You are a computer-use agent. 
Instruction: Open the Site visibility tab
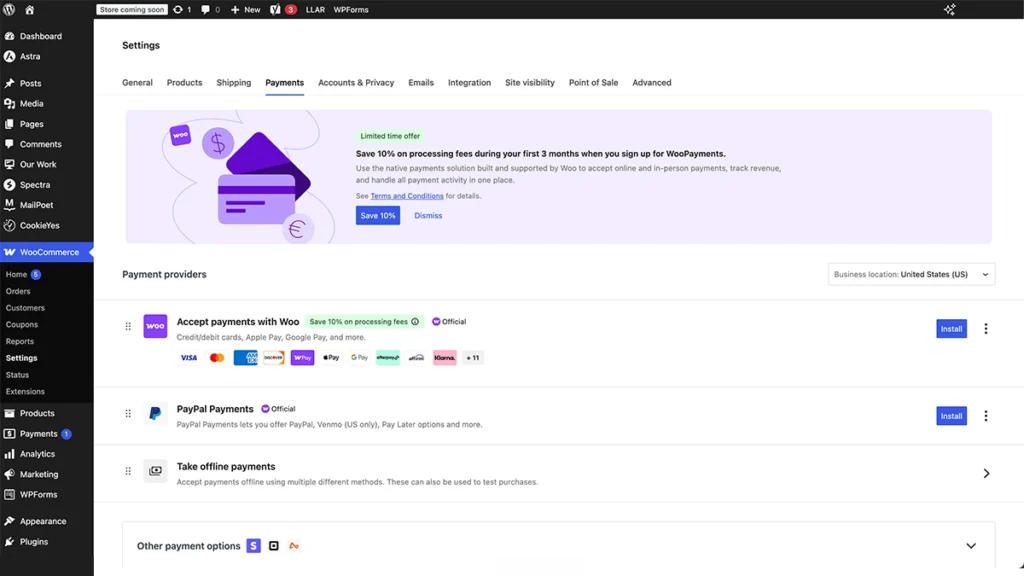pyautogui.click(x=530, y=82)
